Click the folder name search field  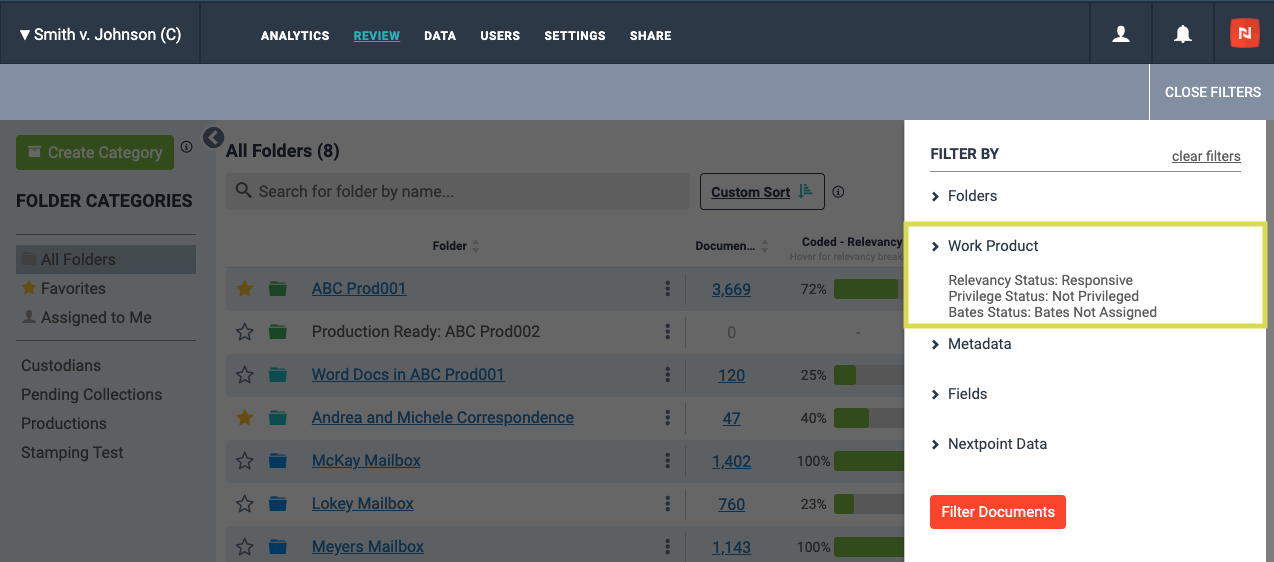coord(458,191)
